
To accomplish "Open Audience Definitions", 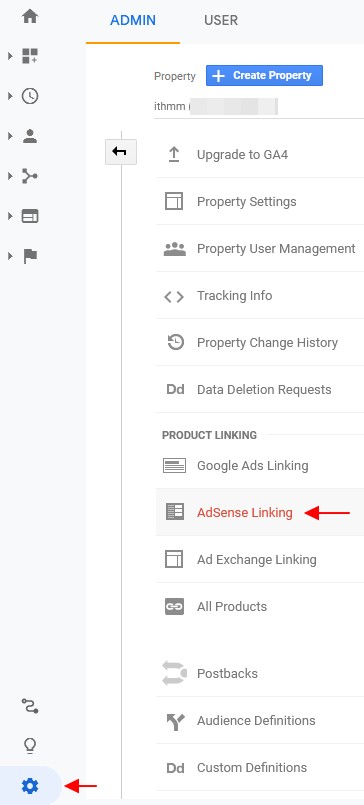I will click(256, 720).
